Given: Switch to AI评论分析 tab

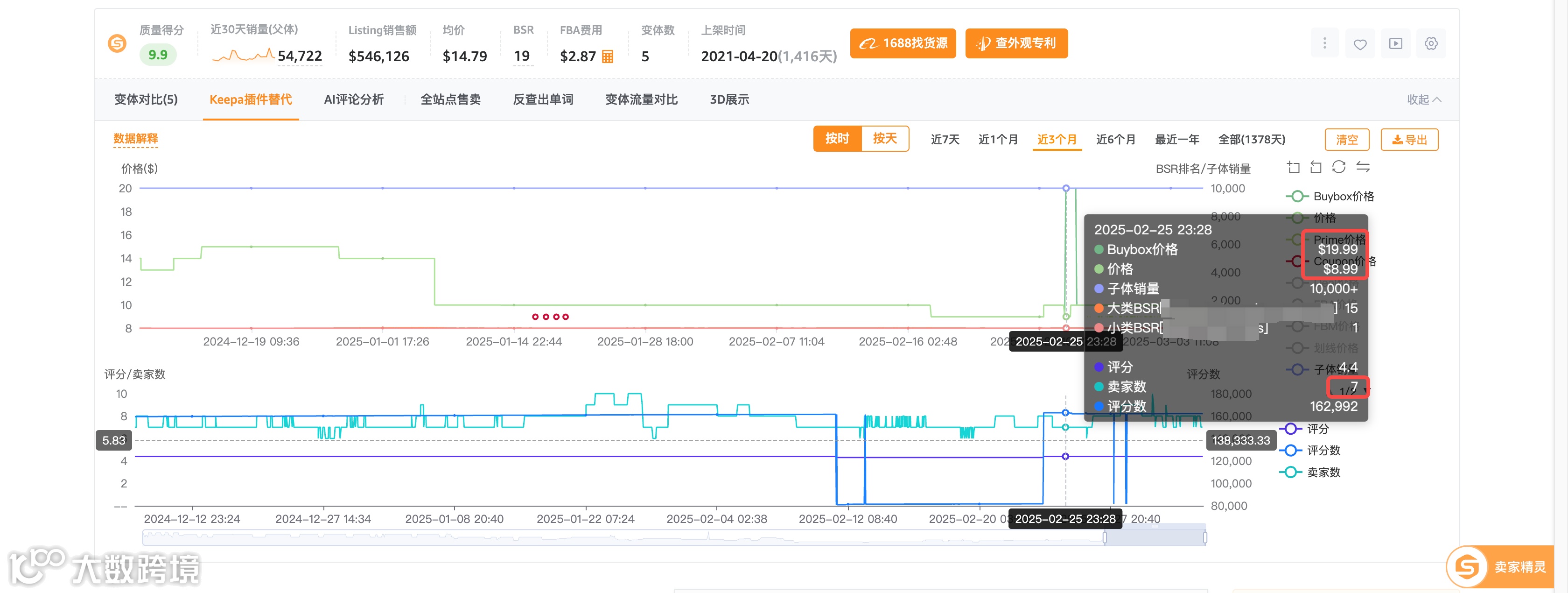Looking at the screenshot, I should click(x=354, y=100).
